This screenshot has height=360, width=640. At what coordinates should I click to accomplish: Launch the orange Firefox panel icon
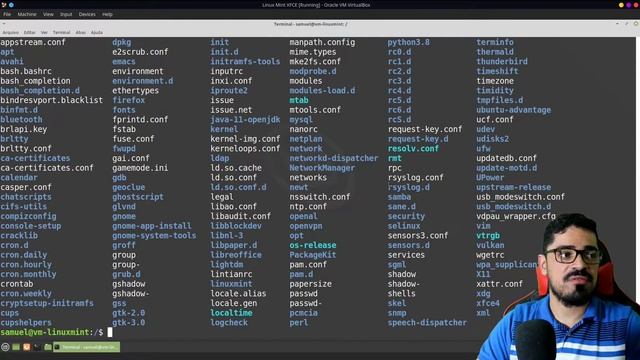(x=27, y=347)
